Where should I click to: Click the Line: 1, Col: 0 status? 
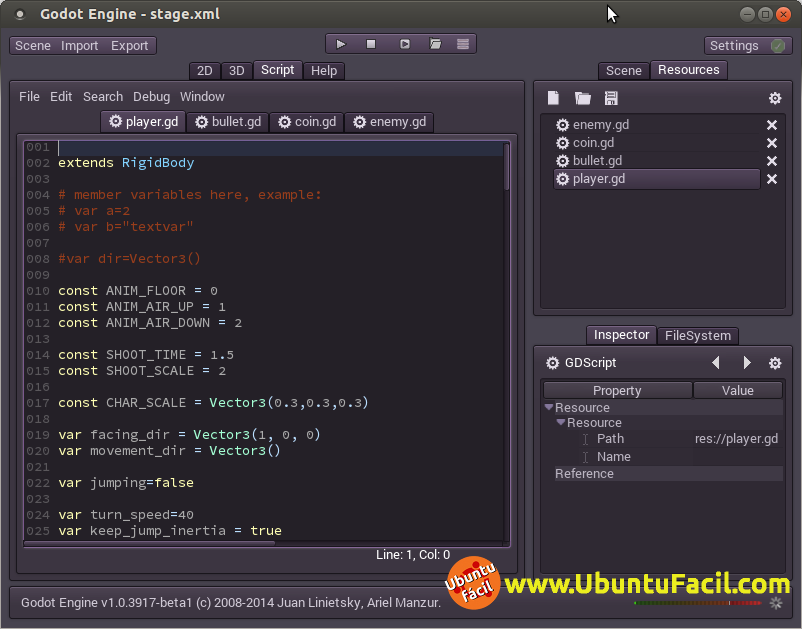(x=413, y=555)
